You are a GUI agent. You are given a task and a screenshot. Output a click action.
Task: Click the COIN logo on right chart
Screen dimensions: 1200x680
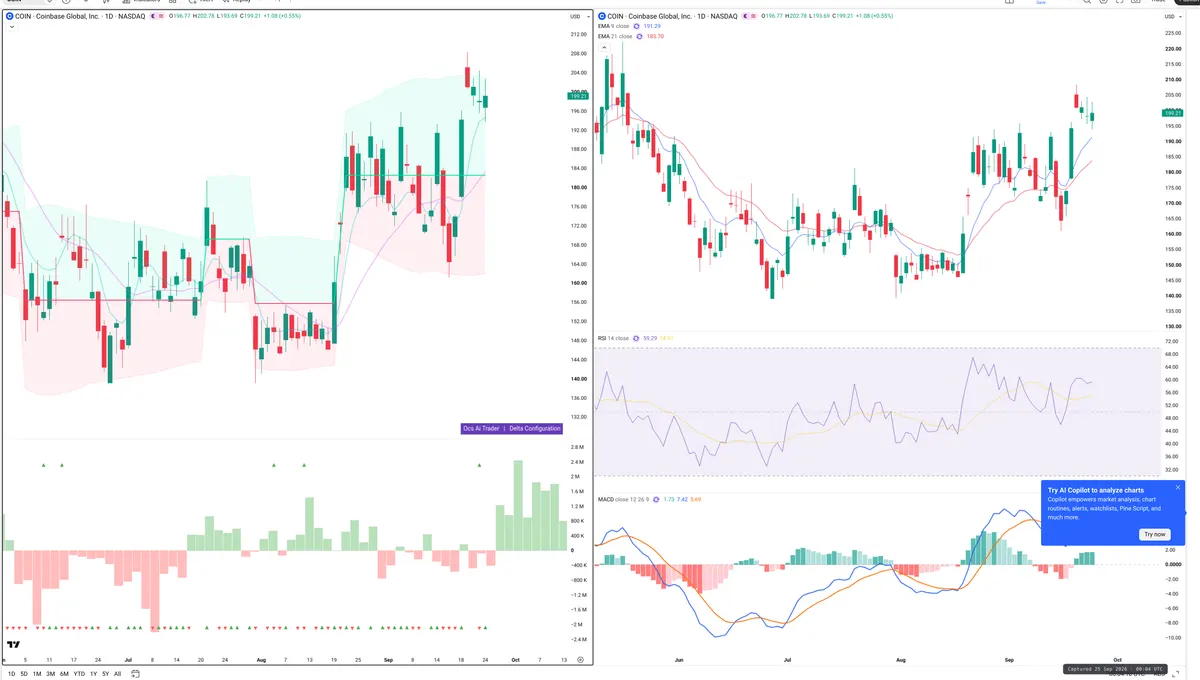pos(602,16)
